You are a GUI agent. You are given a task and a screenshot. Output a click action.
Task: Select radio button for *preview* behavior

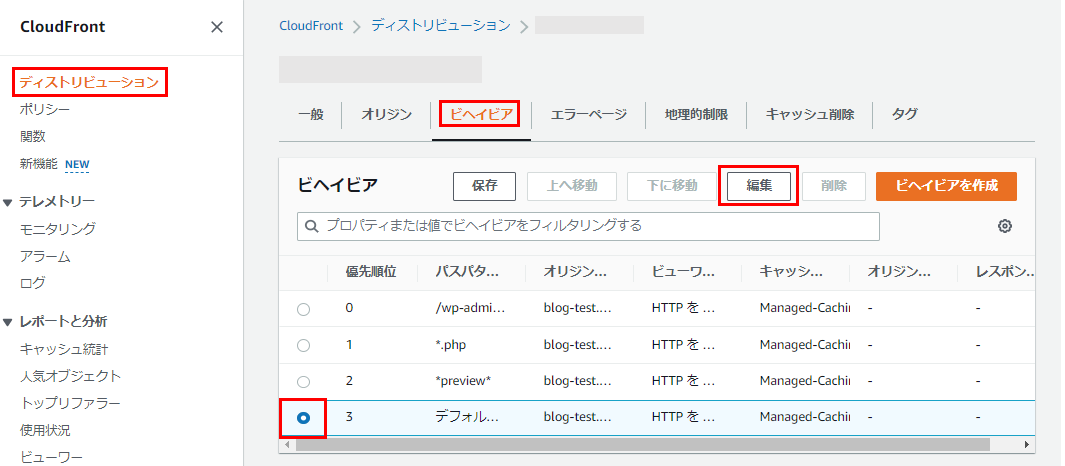[303, 382]
